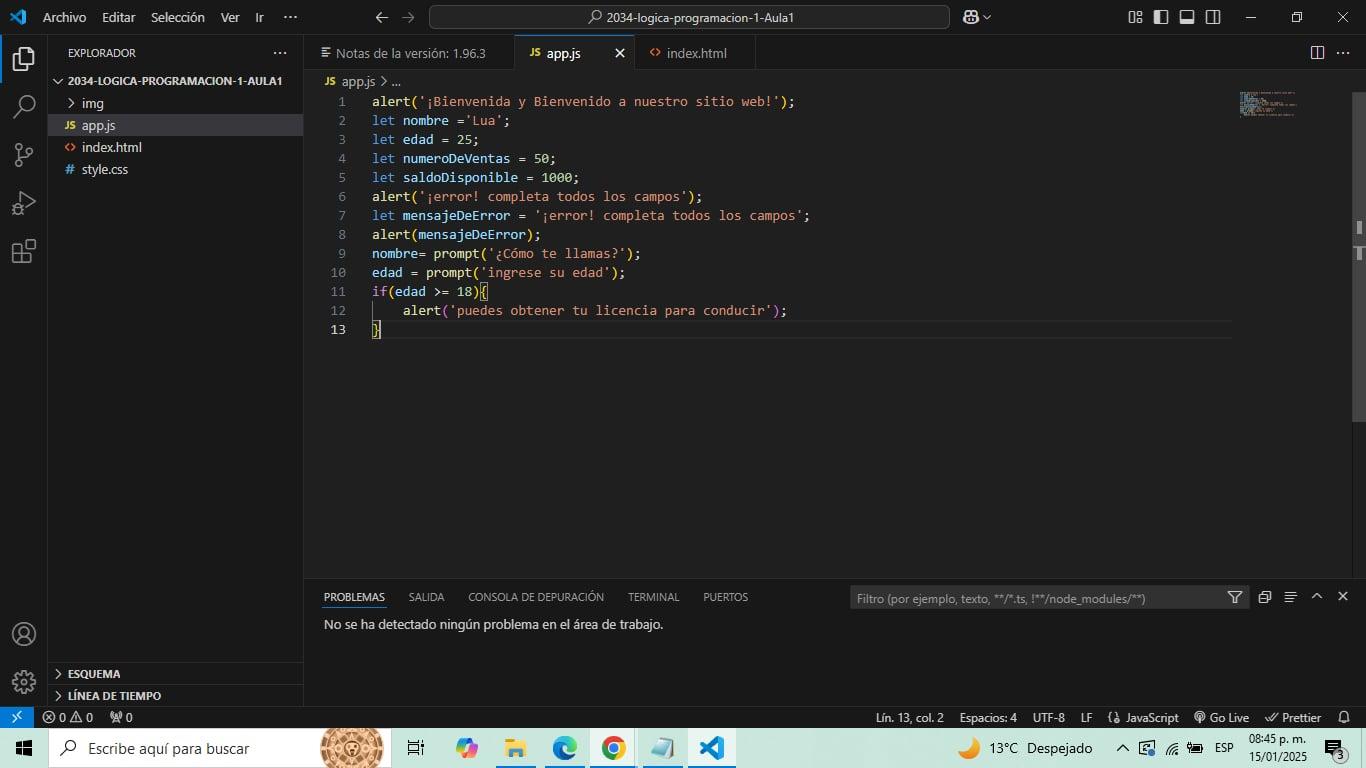Open the Archivo menu
This screenshot has width=1366, height=768.
(64, 17)
